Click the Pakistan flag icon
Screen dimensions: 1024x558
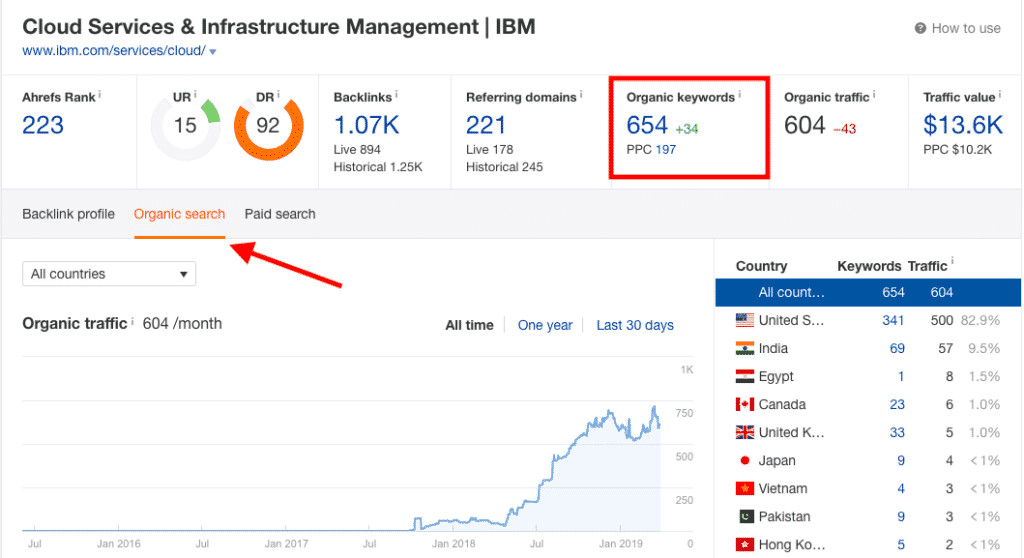click(746, 517)
